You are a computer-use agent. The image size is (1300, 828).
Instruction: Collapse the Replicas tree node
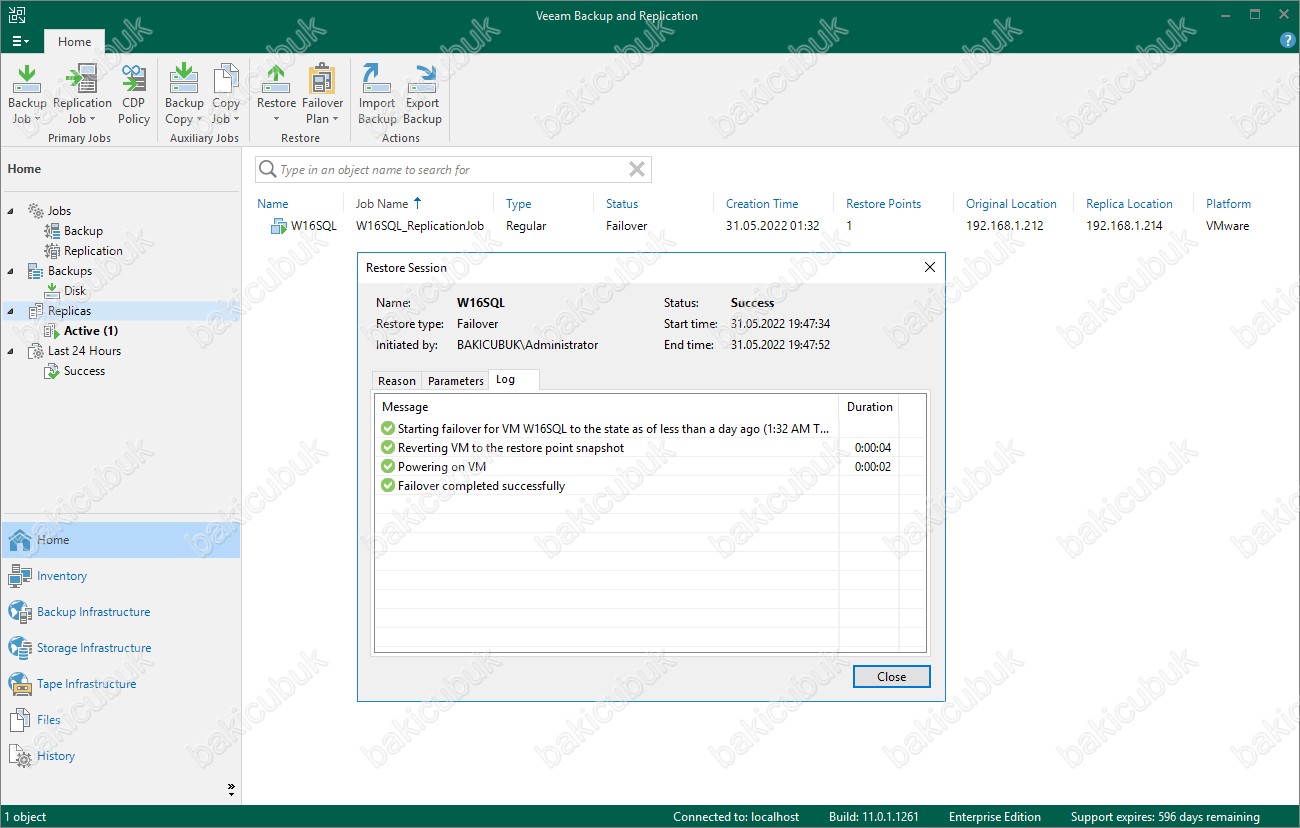click(12, 311)
